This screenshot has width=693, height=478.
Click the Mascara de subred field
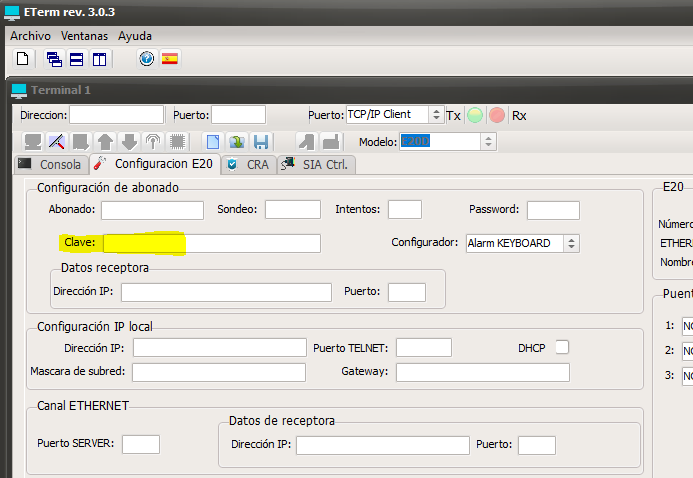tap(219, 372)
